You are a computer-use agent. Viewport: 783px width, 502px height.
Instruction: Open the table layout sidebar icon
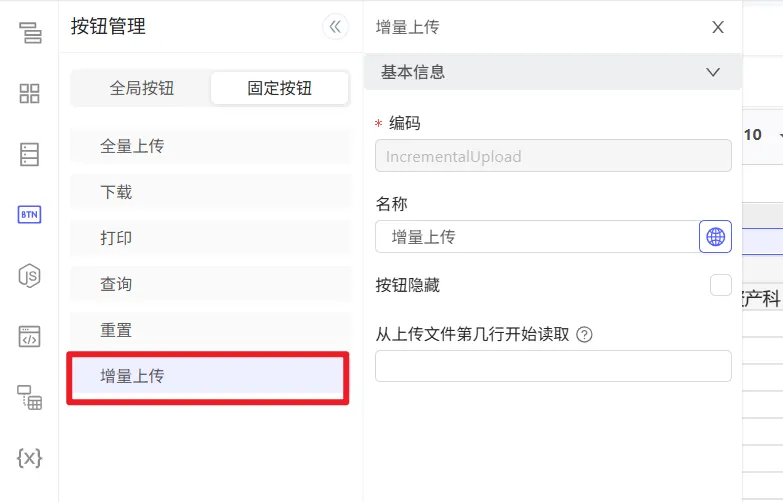[x=30, y=397]
